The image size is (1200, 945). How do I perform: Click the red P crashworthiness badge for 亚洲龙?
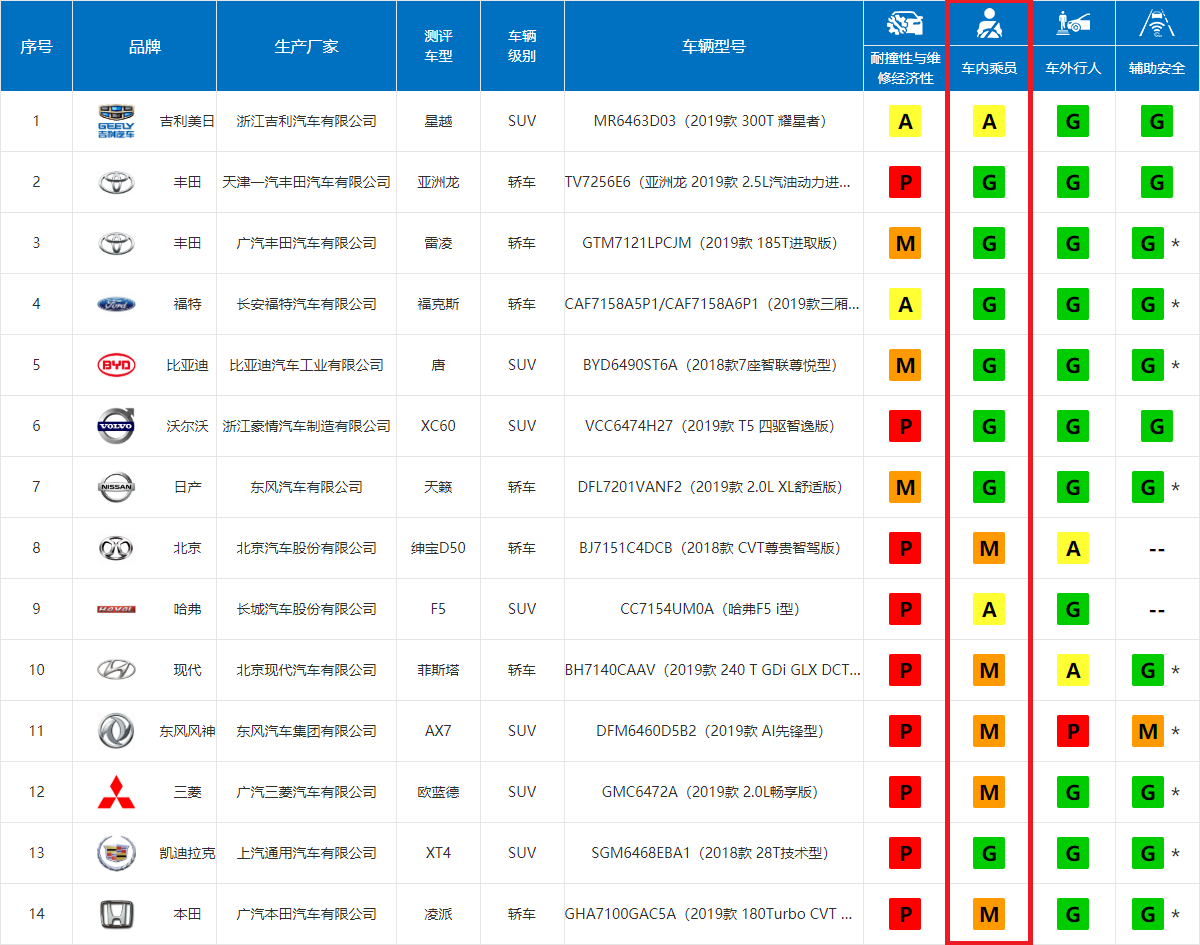click(905, 183)
